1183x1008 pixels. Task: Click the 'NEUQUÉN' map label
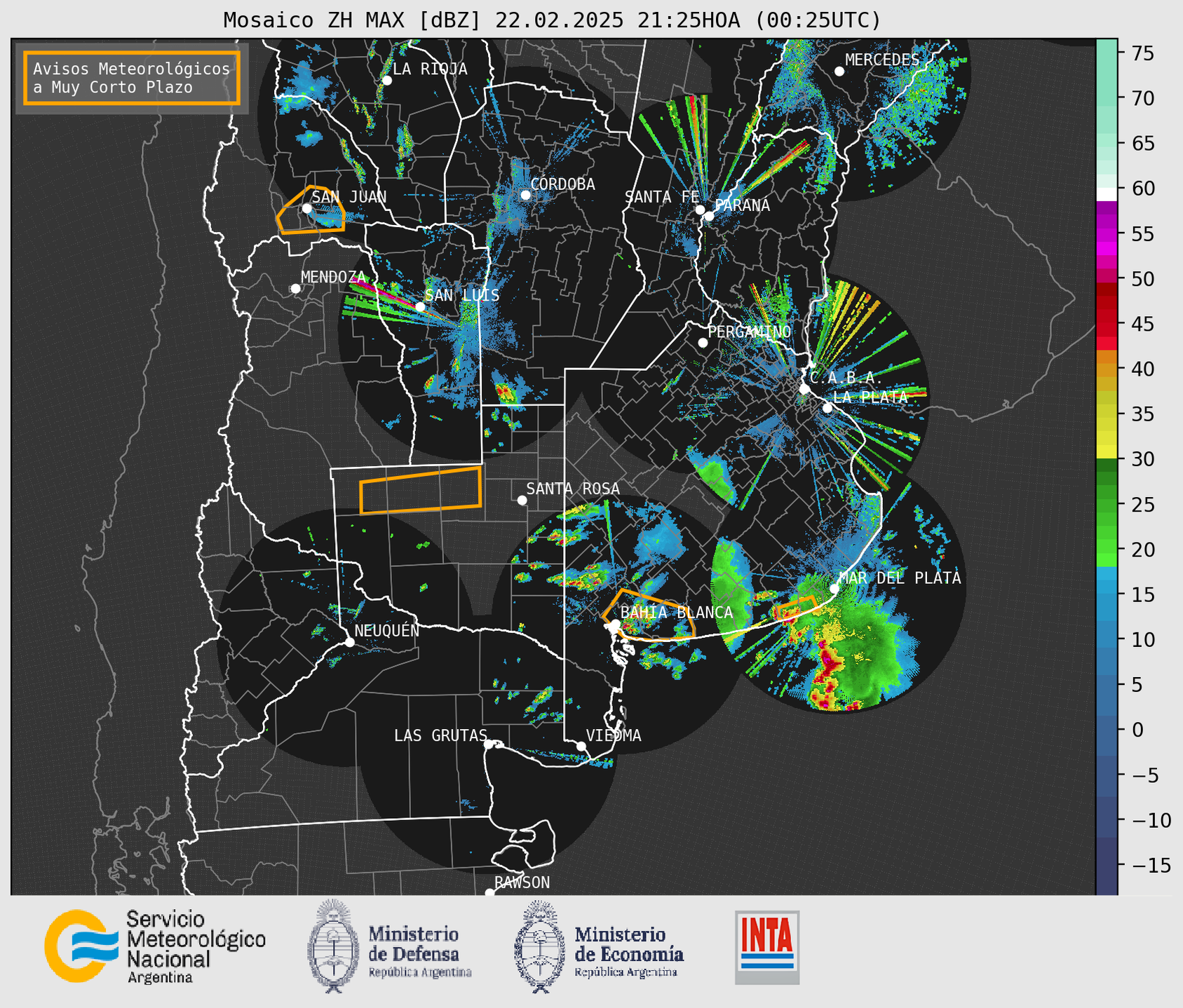point(386,630)
